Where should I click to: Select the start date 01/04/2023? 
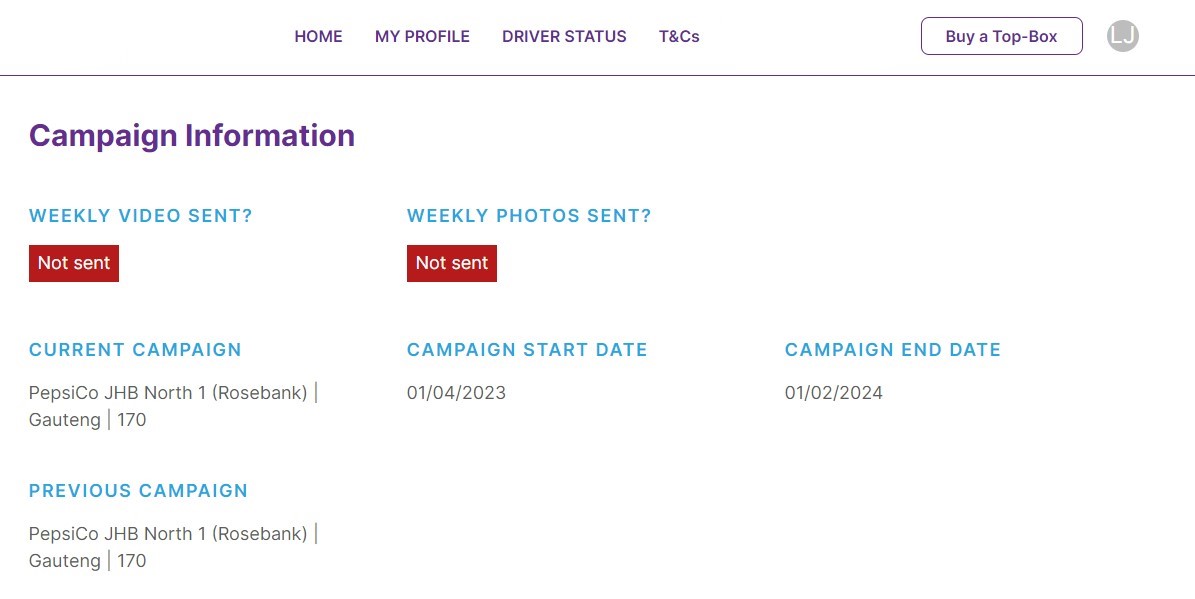(456, 392)
